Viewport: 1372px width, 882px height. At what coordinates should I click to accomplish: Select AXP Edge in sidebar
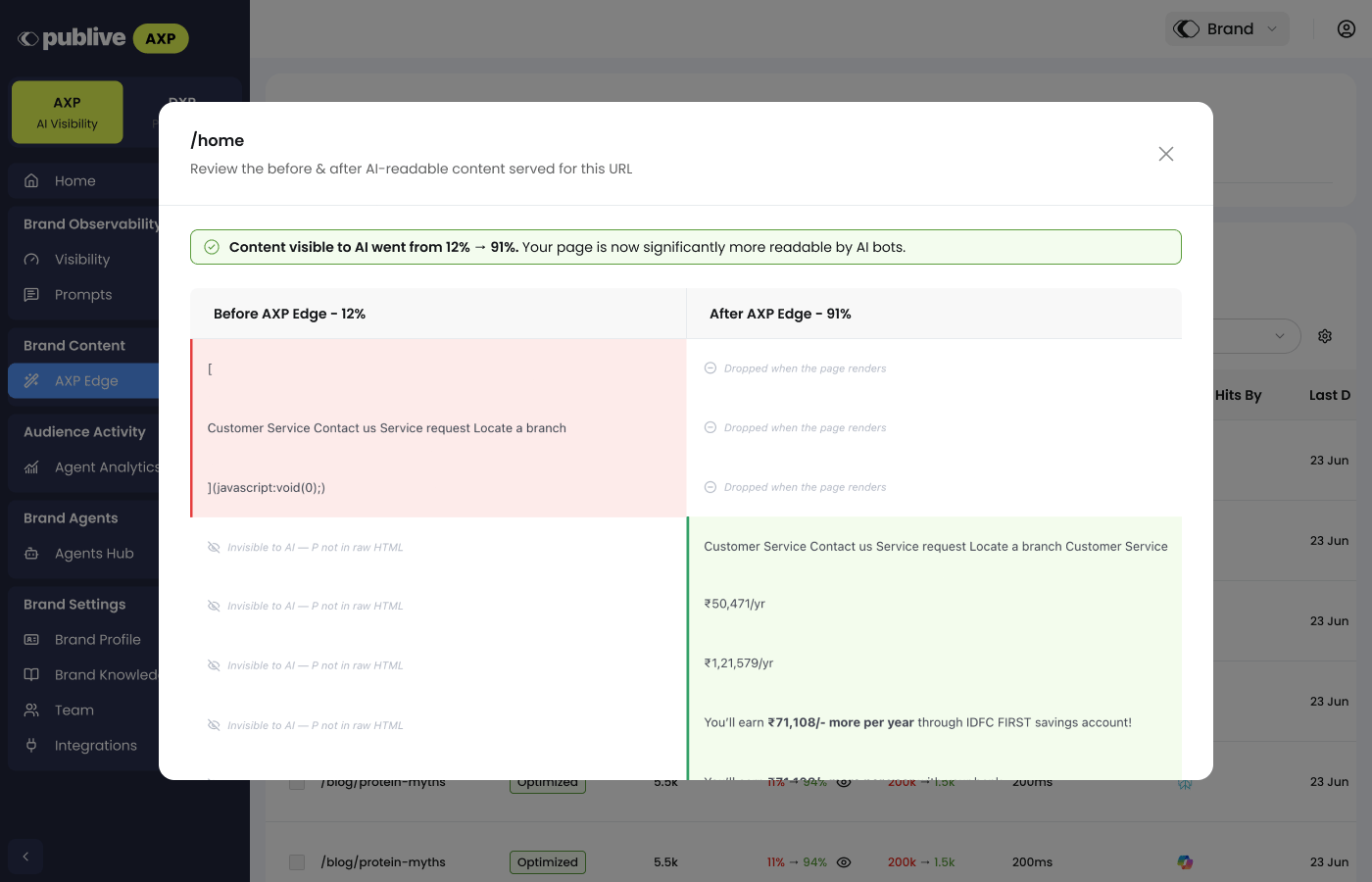coord(84,381)
